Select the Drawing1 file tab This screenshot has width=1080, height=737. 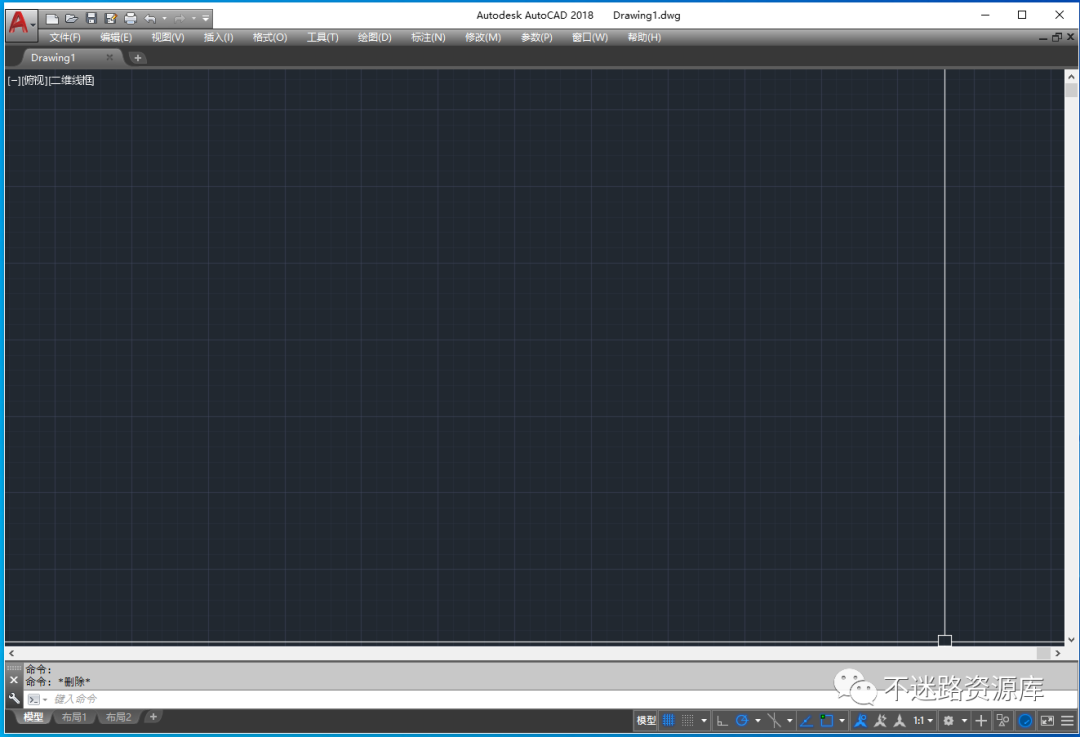tap(54, 58)
